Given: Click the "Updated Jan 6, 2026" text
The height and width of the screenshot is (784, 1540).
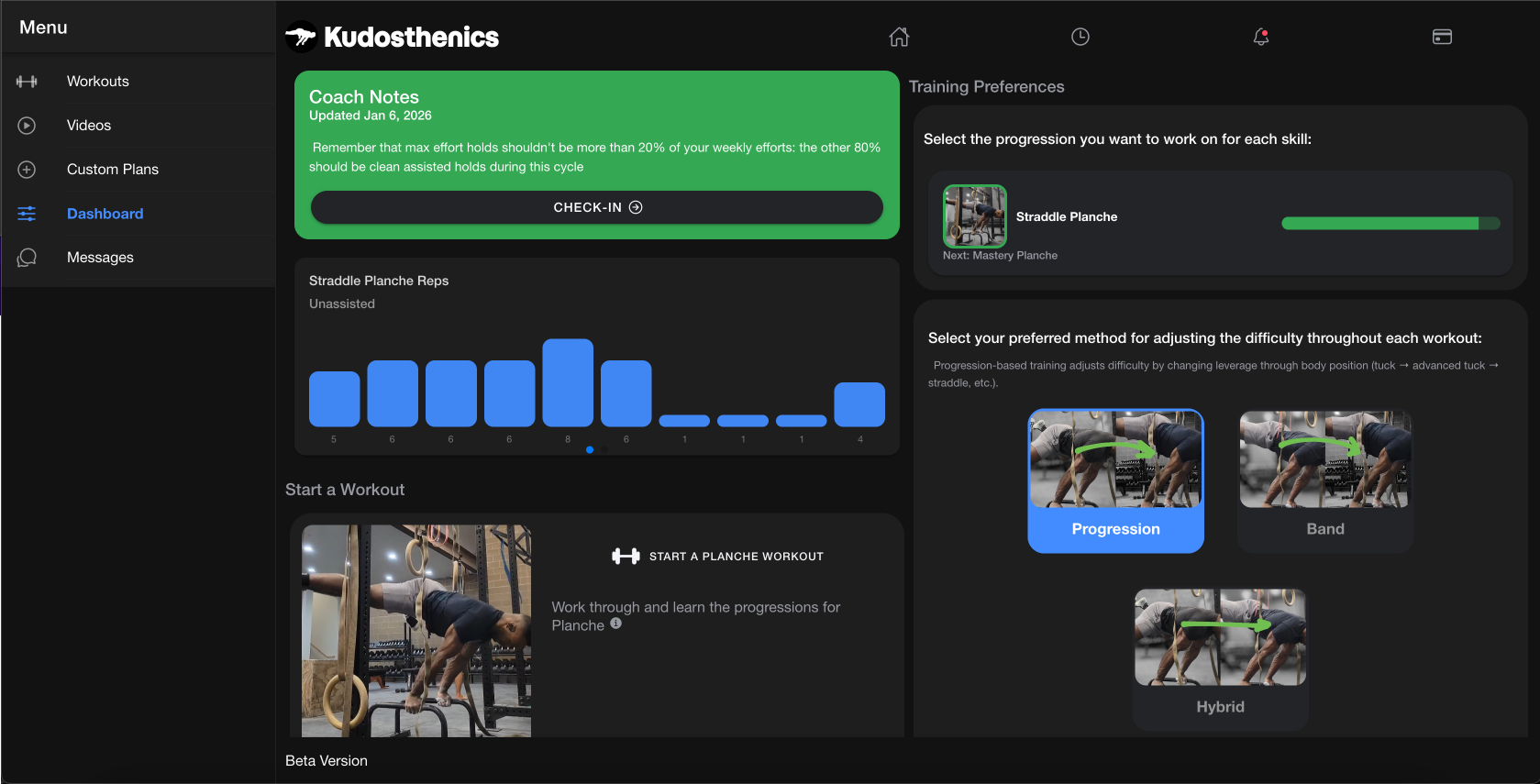Looking at the screenshot, I should coord(371,116).
